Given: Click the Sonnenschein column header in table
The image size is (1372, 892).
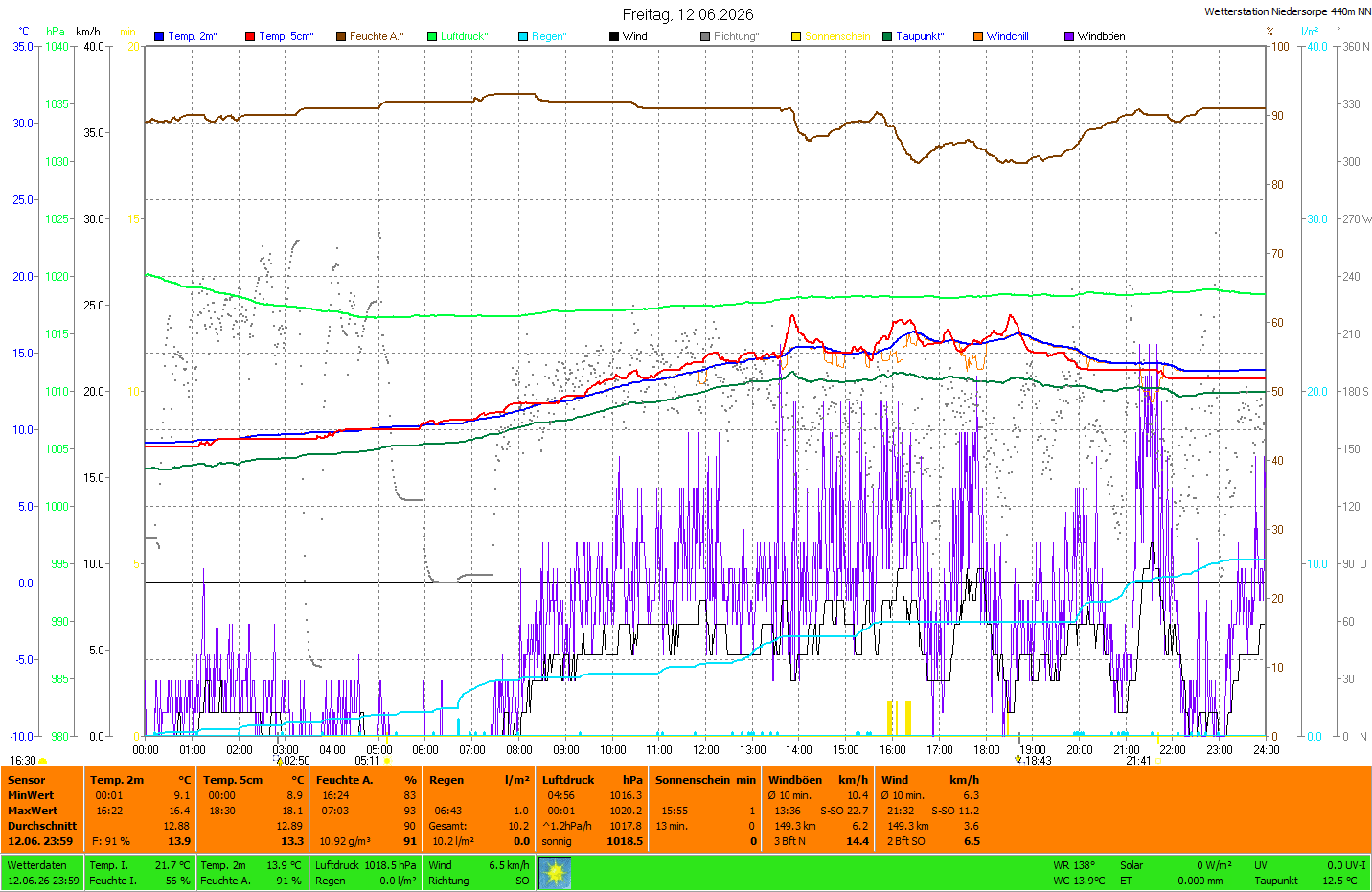Looking at the screenshot, I should [693, 780].
